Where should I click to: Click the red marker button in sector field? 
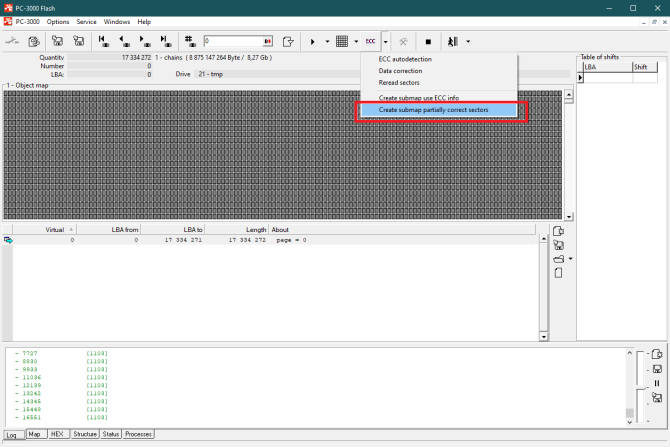[x=268, y=41]
